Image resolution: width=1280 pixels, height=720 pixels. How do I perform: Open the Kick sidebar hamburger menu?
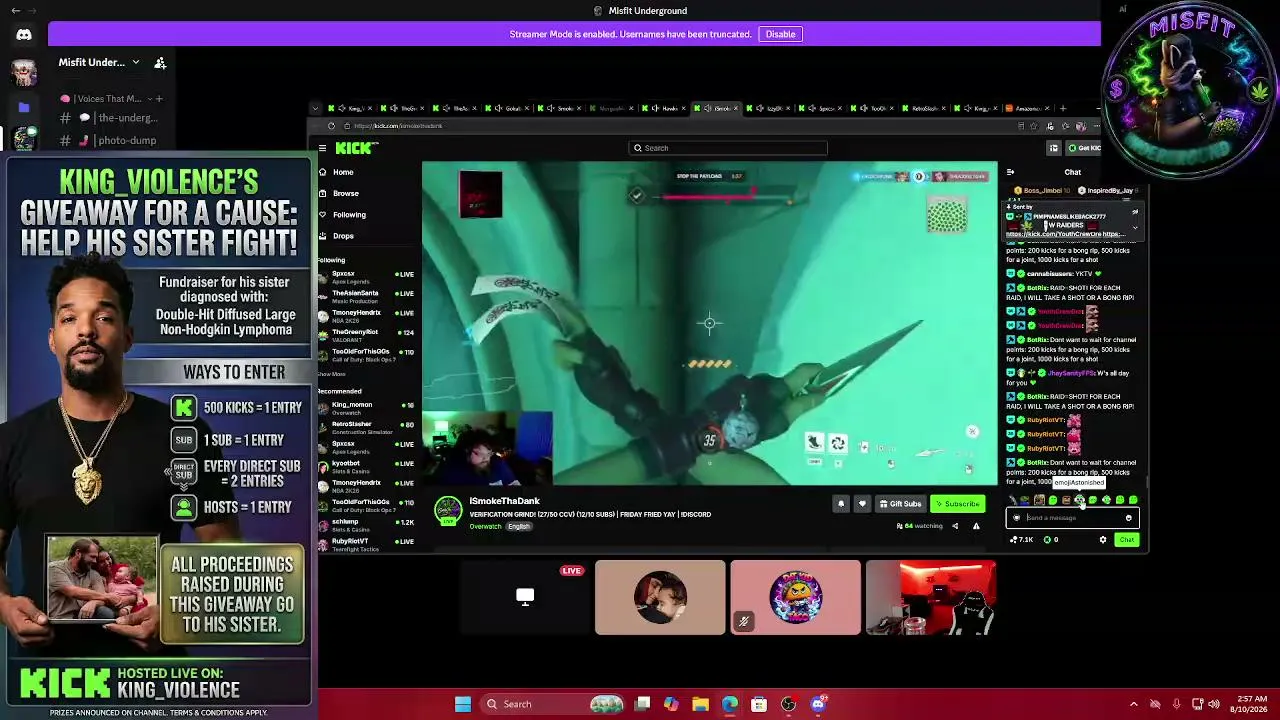click(322, 148)
